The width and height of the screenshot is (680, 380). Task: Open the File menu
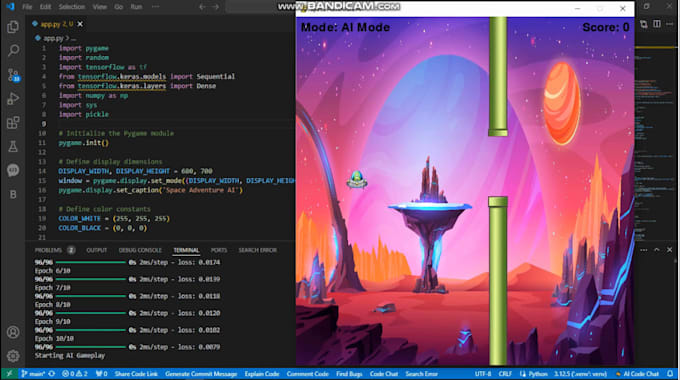pyautogui.click(x=27, y=7)
